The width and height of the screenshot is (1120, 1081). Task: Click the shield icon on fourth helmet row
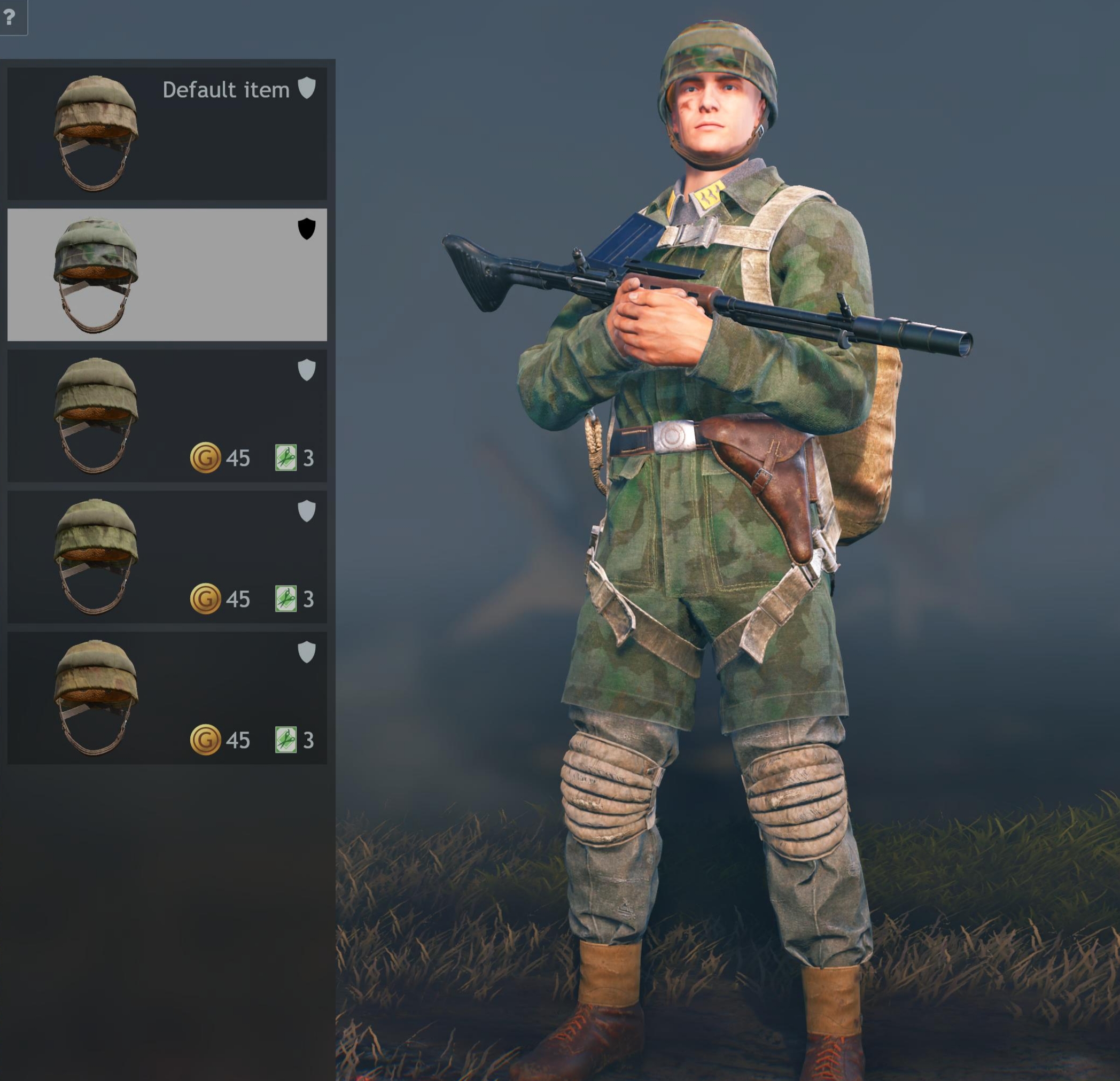tap(307, 511)
